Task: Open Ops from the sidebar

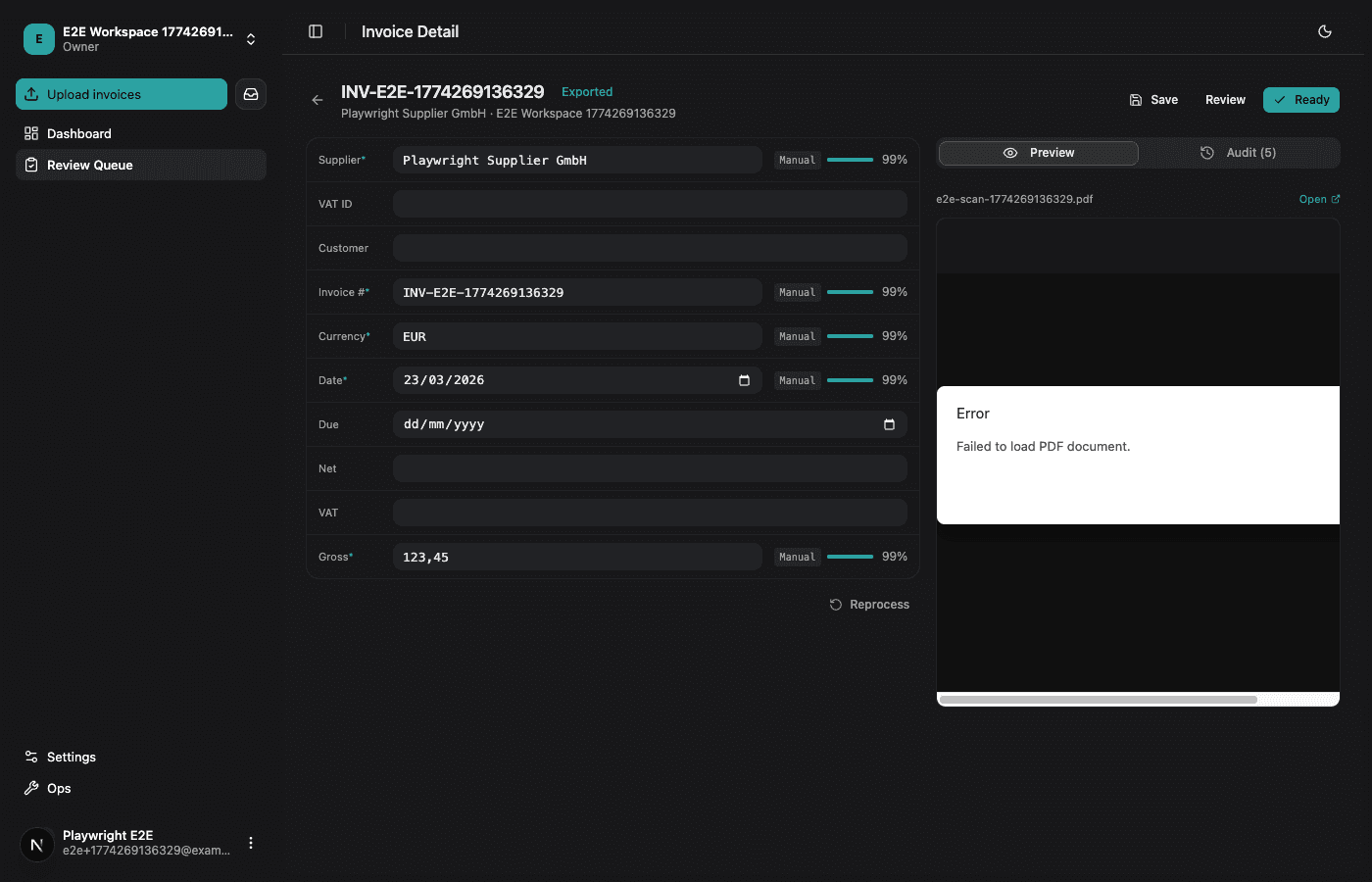Action: (59, 788)
